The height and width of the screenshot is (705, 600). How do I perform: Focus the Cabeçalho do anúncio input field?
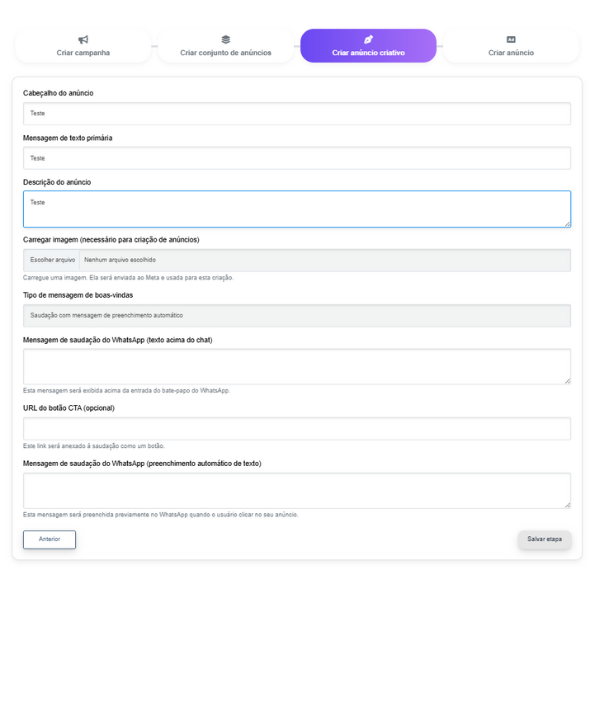(297, 113)
